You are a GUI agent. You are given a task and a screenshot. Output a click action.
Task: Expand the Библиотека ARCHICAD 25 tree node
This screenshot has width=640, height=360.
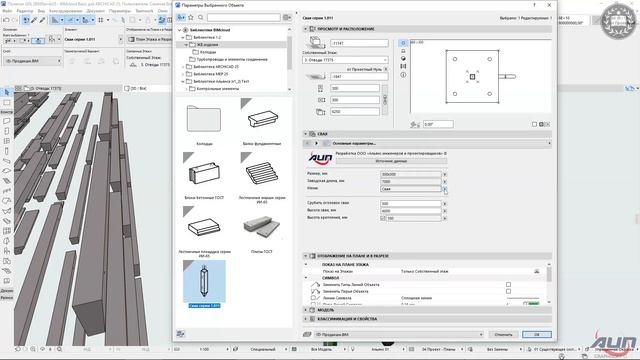[x=183, y=67]
